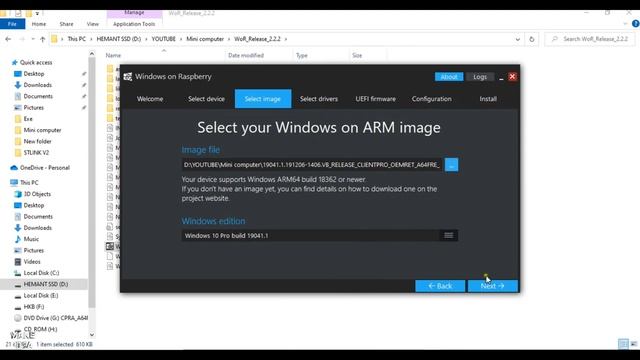
Task: Open the Logs view
Action: (x=480, y=77)
